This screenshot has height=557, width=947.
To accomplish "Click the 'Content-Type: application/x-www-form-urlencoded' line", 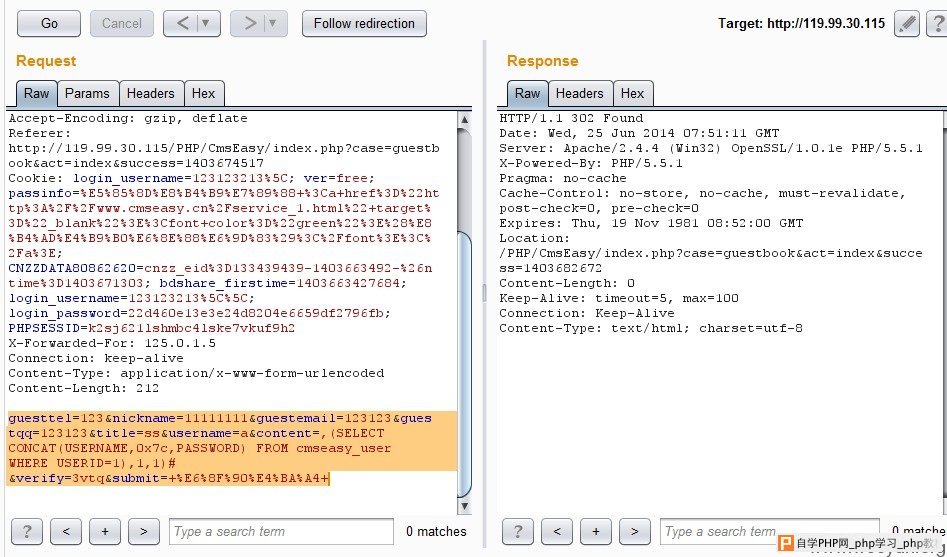I will point(196,373).
